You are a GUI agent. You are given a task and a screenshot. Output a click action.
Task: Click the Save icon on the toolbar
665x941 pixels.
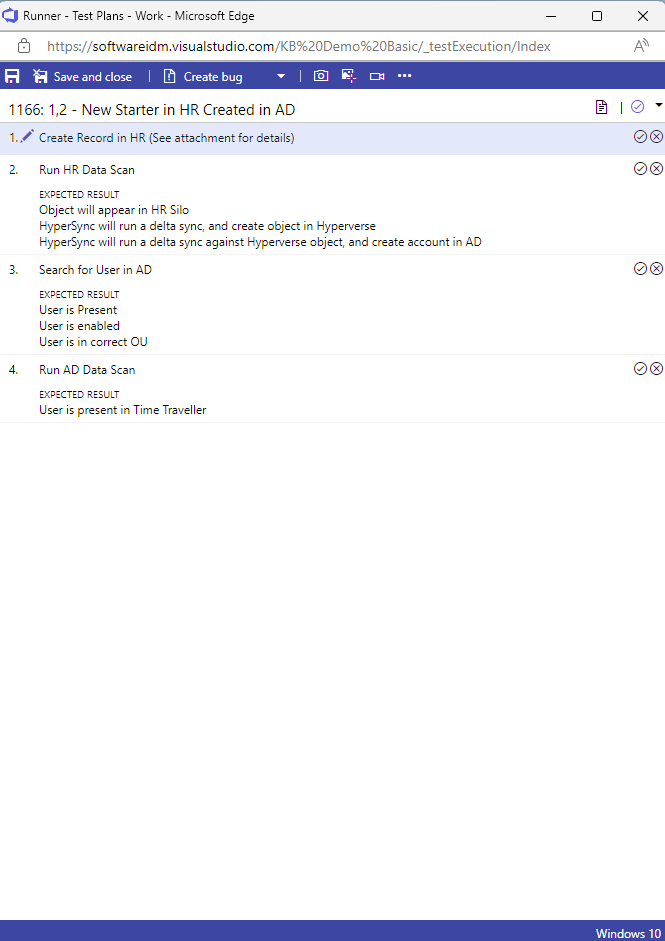(x=13, y=76)
